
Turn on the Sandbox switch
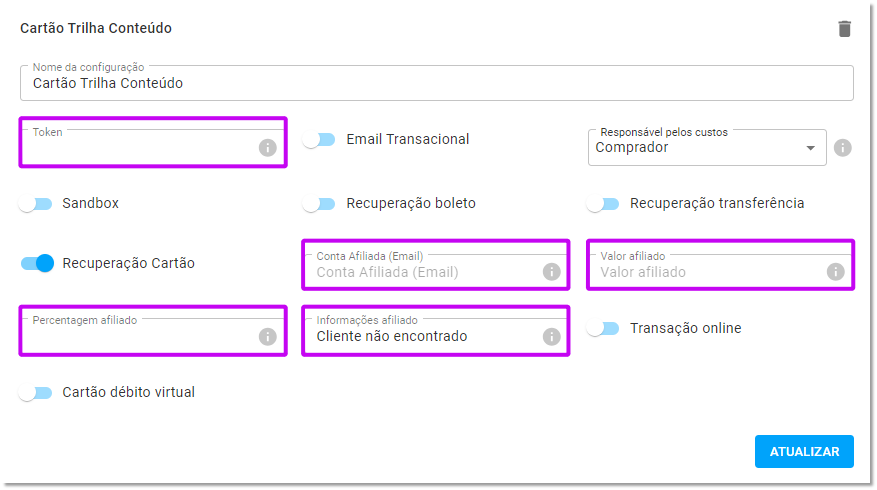point(35,203)
